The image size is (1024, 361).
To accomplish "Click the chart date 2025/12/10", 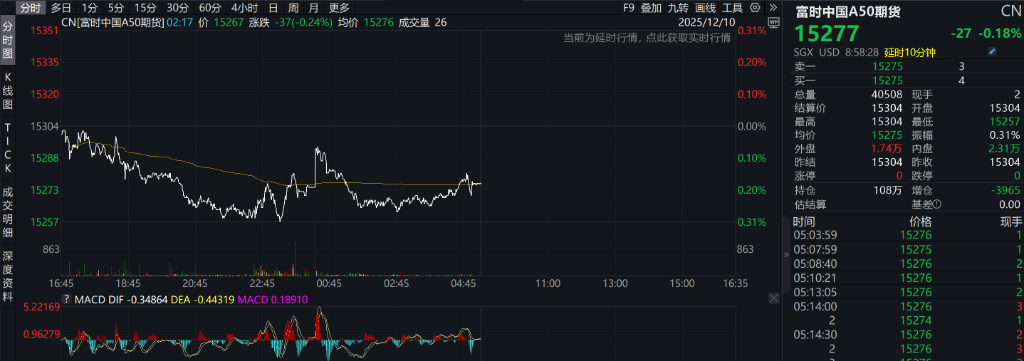I will point(707,22).
